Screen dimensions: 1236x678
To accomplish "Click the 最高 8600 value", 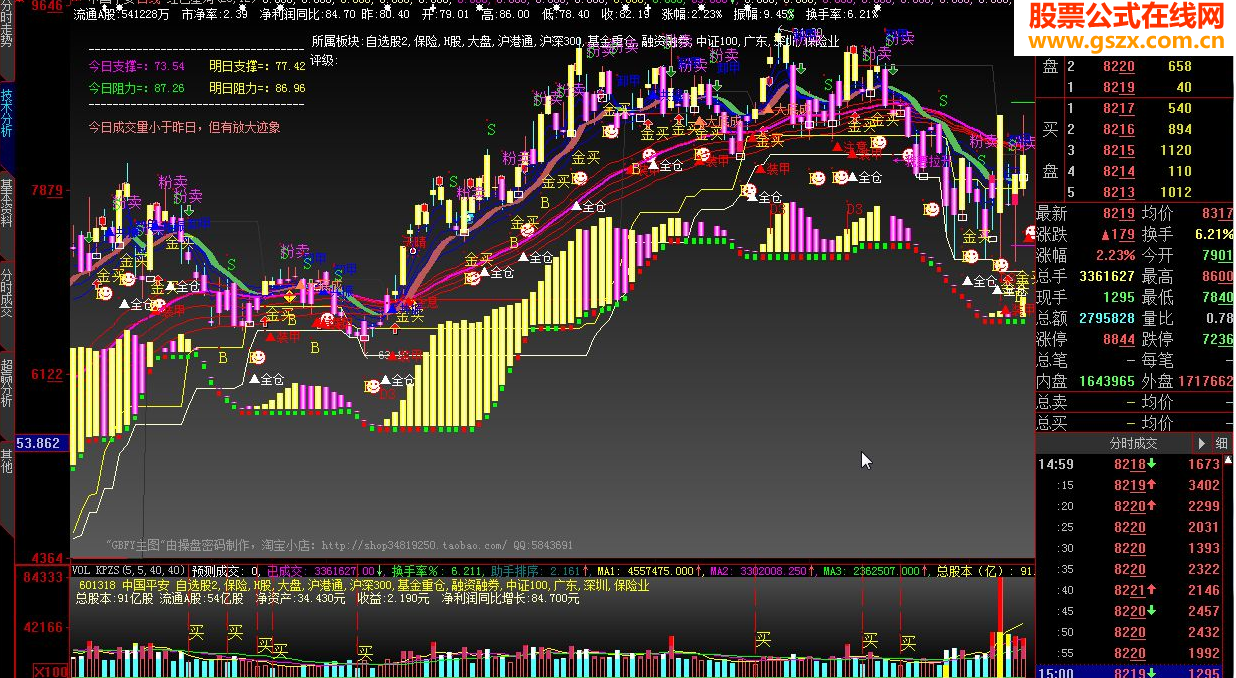I will [x=1216, y=276].
